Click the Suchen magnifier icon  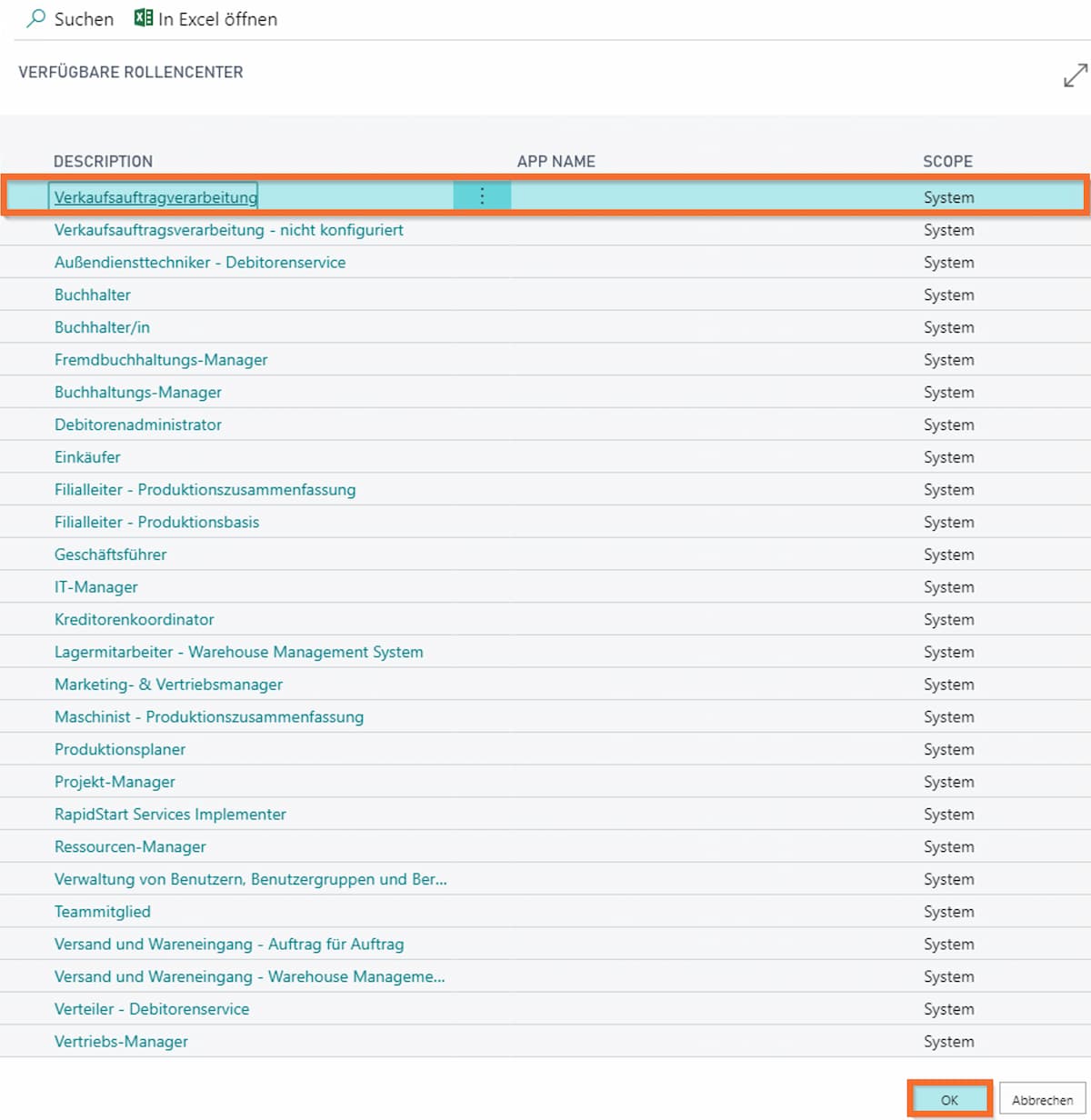pos(35,18)
